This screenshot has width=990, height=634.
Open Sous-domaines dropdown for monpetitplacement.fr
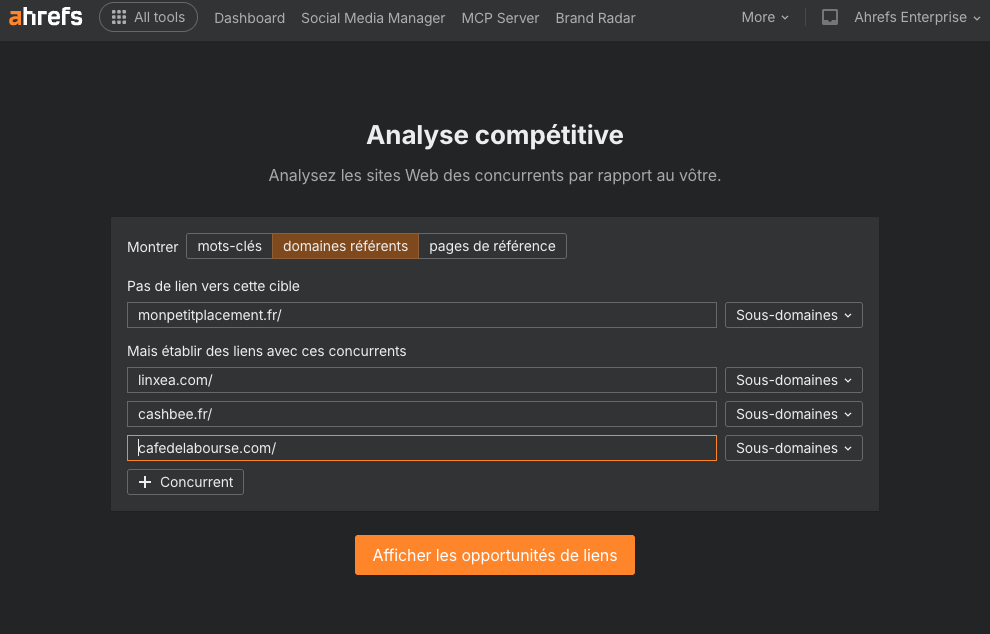point(793,315)
